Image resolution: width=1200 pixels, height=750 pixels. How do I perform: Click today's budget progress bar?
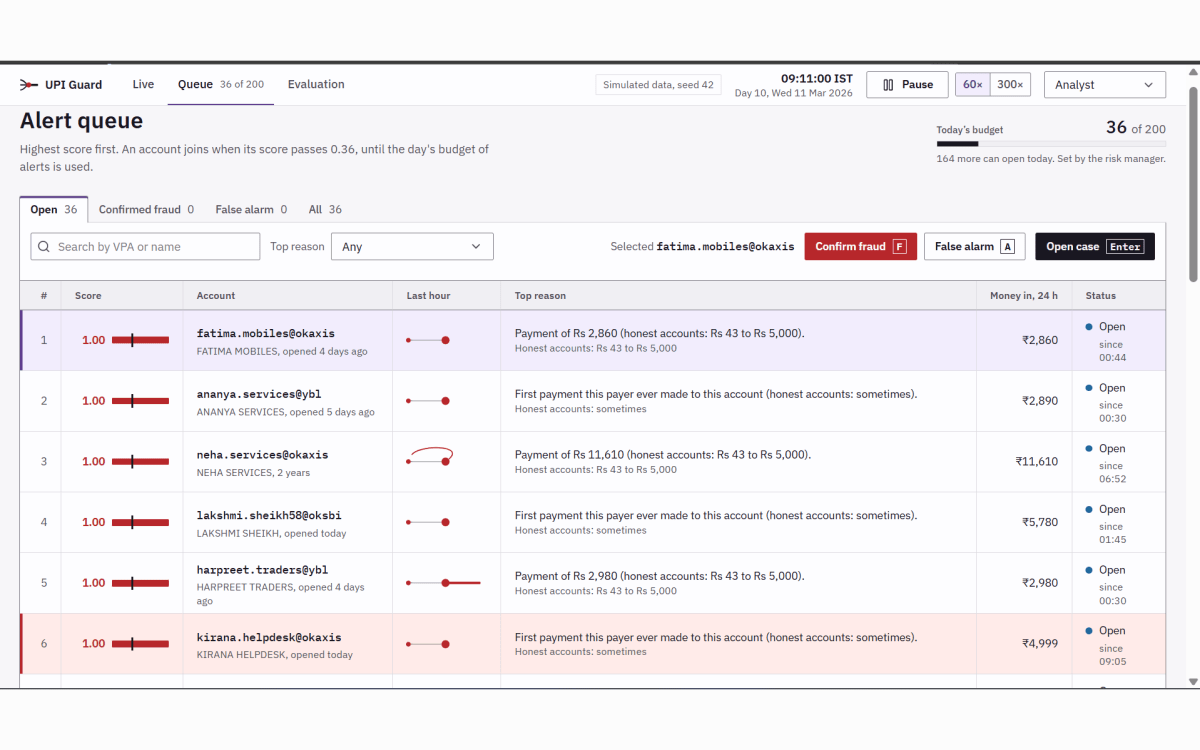[1051, 144]
